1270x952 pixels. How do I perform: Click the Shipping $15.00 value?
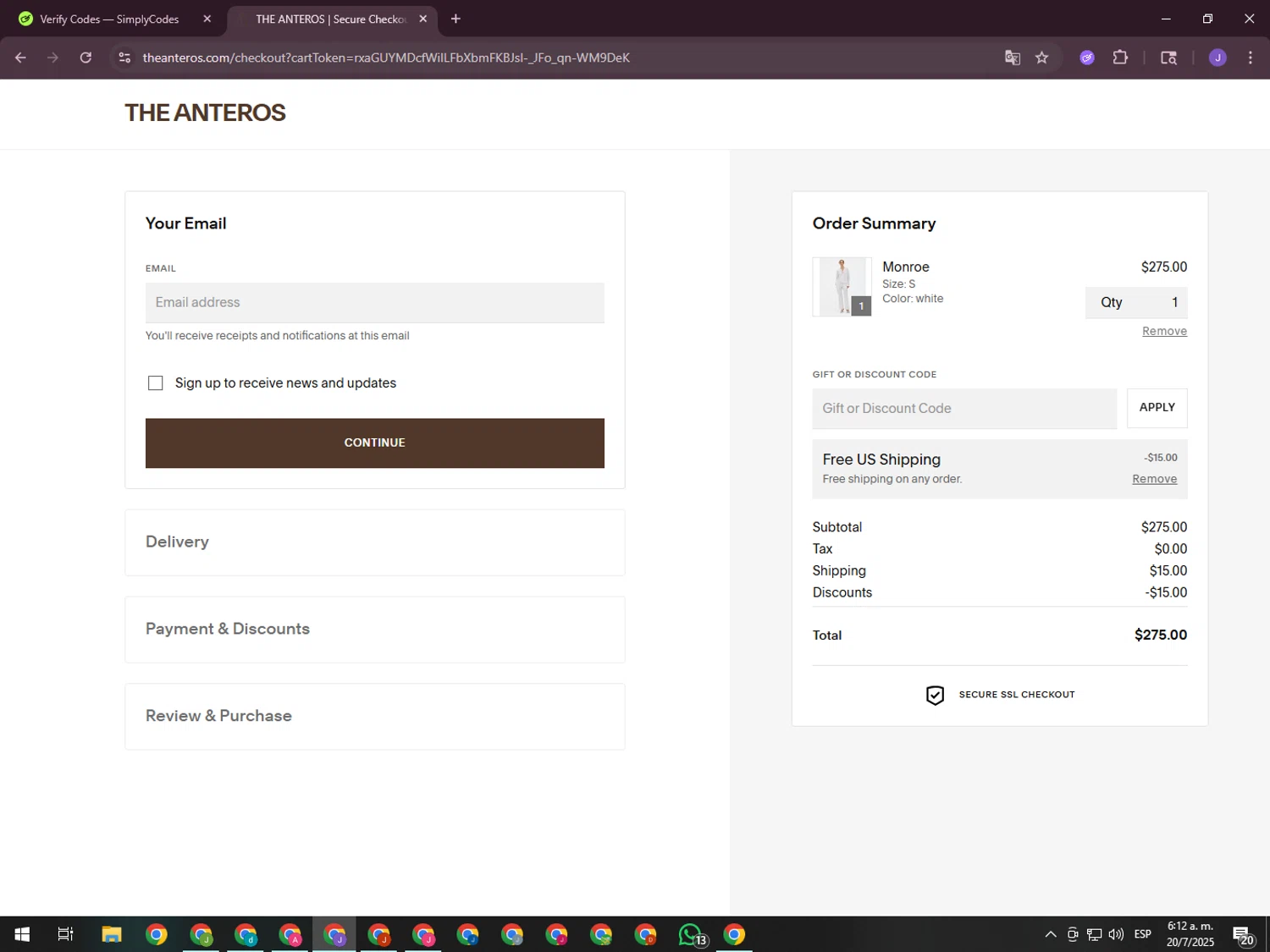point(1168,570)
